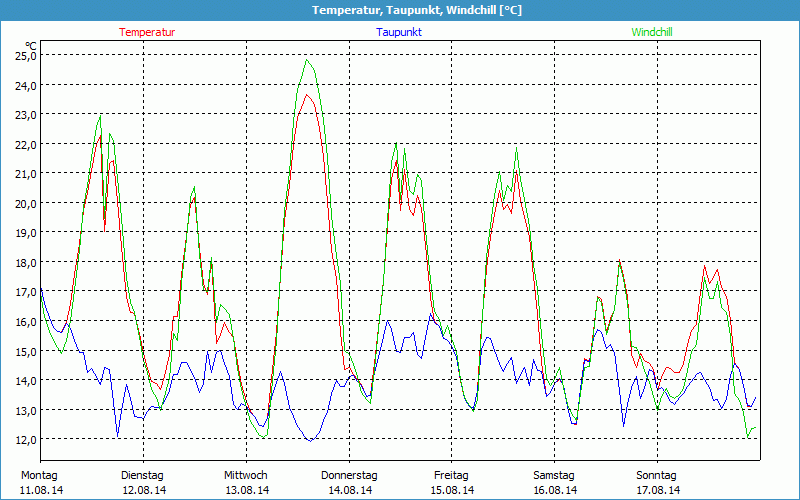Click the red Temperatur legend label
The height and width of the screenshot is (500, 800).
point(147,32)
